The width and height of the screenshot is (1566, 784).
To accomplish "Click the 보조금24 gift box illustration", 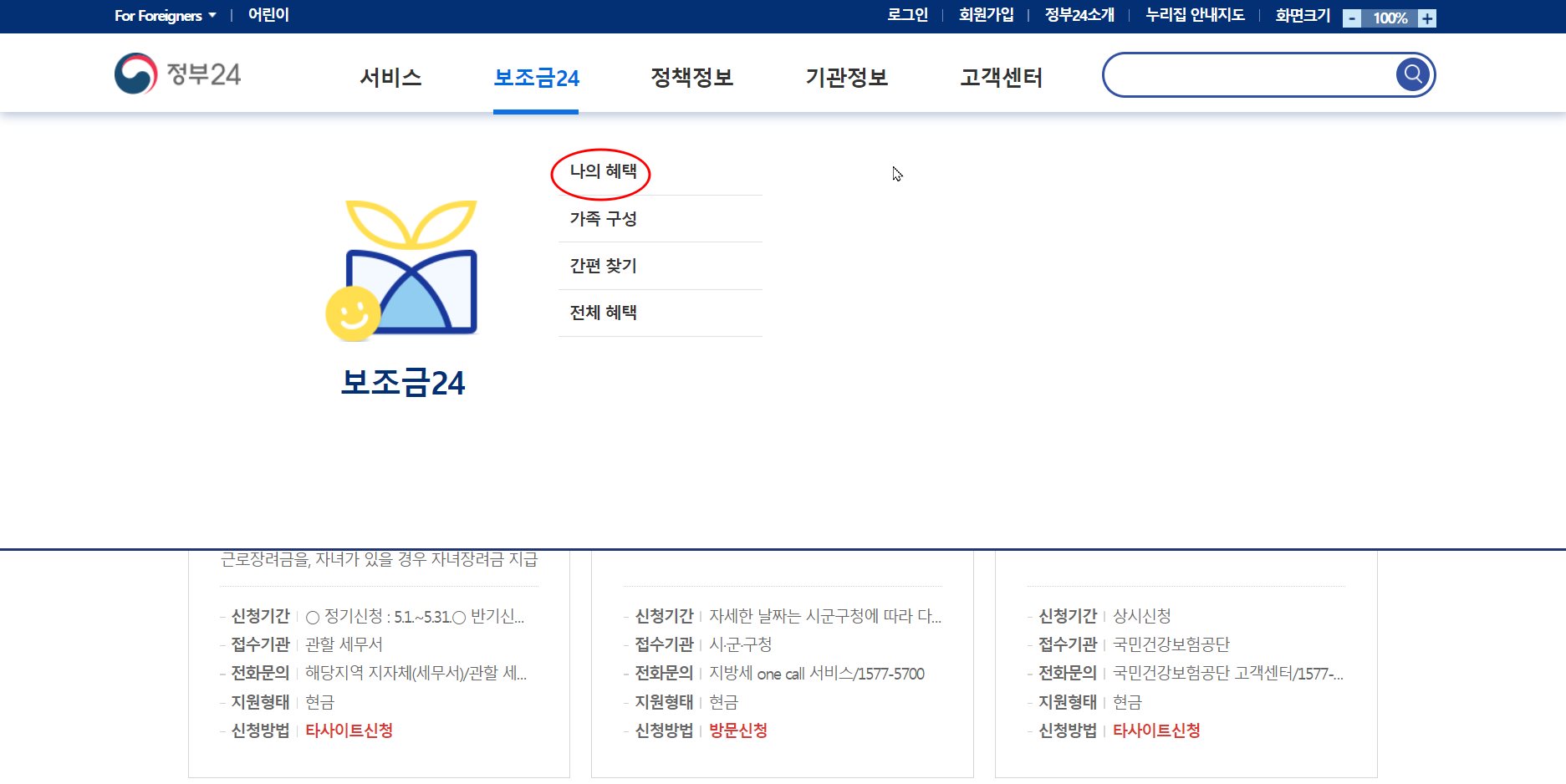I will (x=402, y=270).
